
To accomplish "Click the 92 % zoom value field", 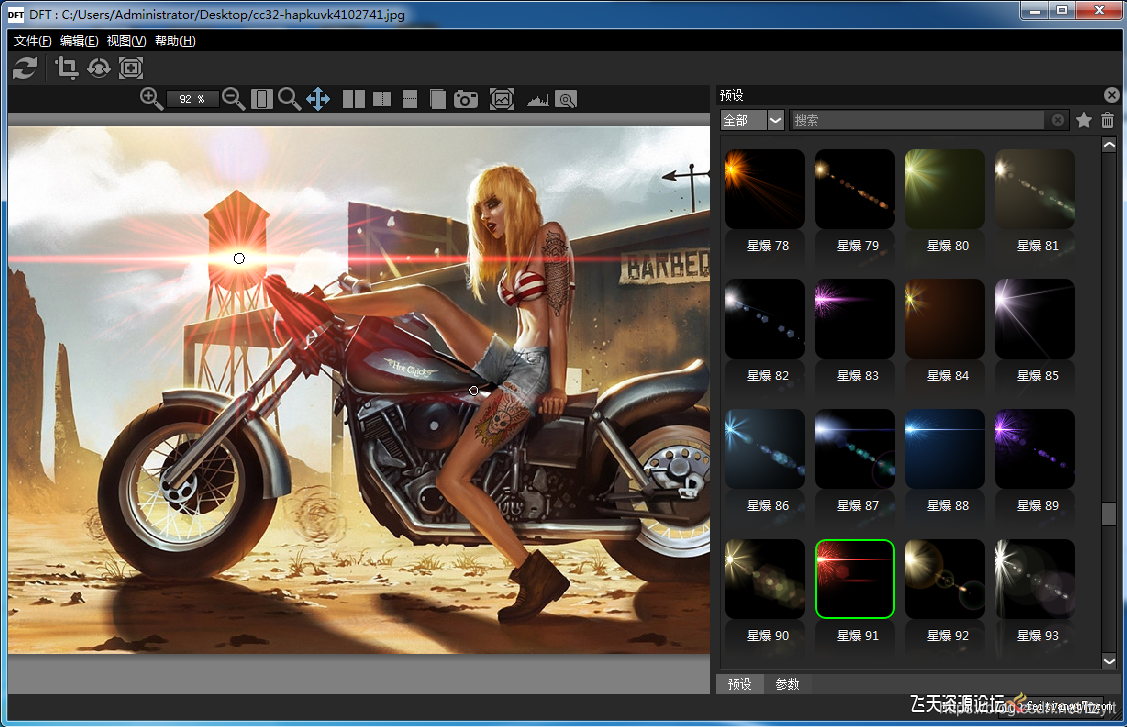I will pyautogui.click(x=192, y=99).
